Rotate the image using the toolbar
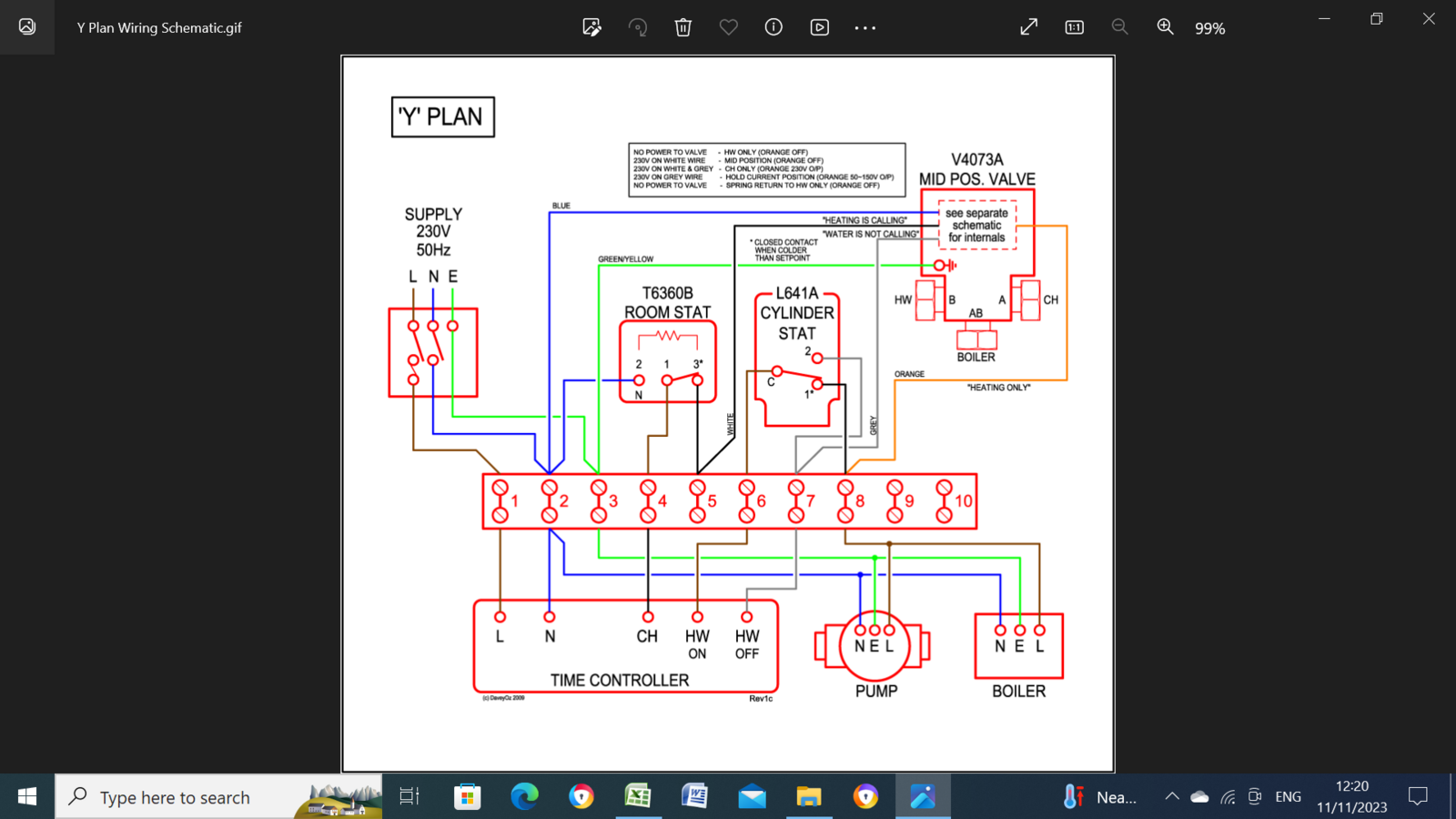This screenshot has width=1456, height=819. coord(638,27)
